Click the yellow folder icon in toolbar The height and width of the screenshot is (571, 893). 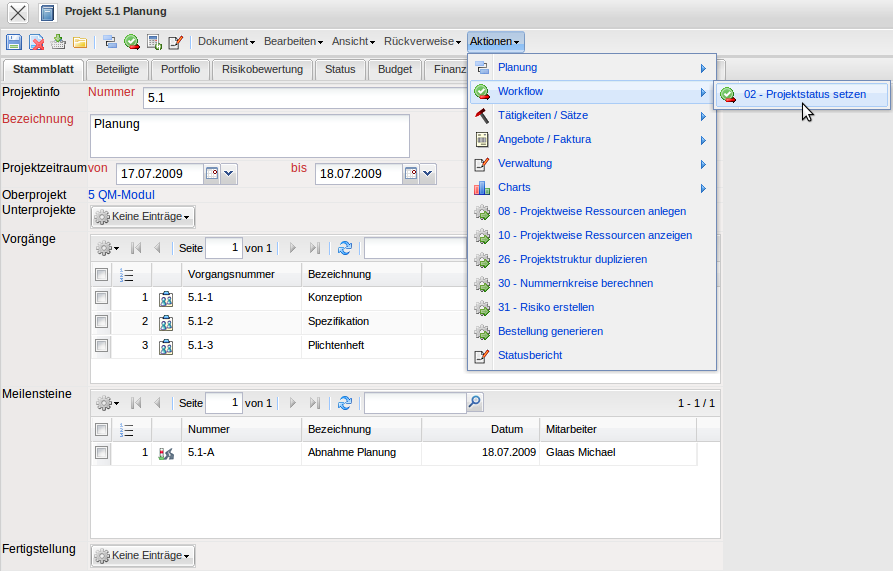(80, 42)
